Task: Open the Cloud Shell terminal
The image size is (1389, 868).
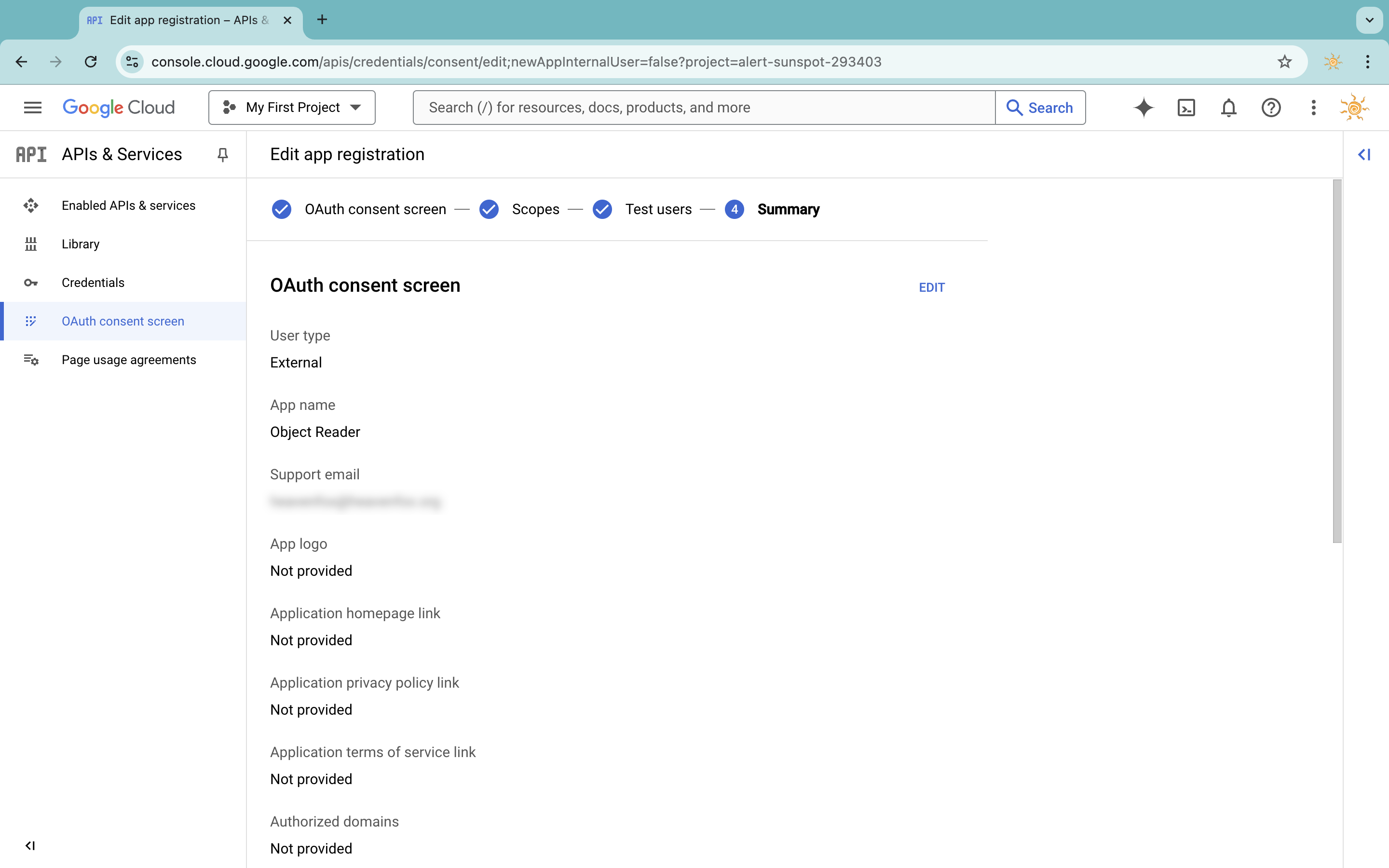Action: 1186,108
